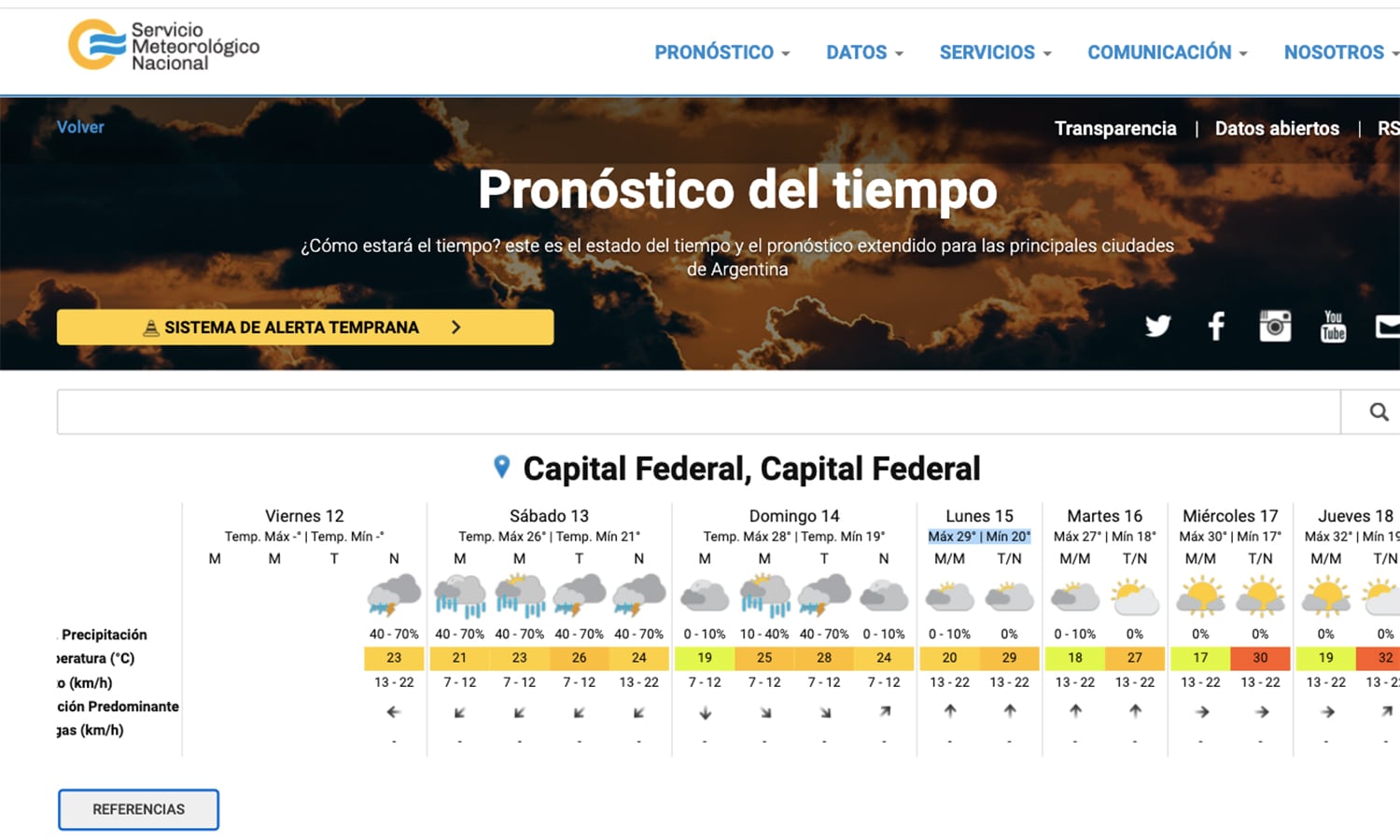Click into the city search field
1400x840 pixels.
[x=698, y=412]
